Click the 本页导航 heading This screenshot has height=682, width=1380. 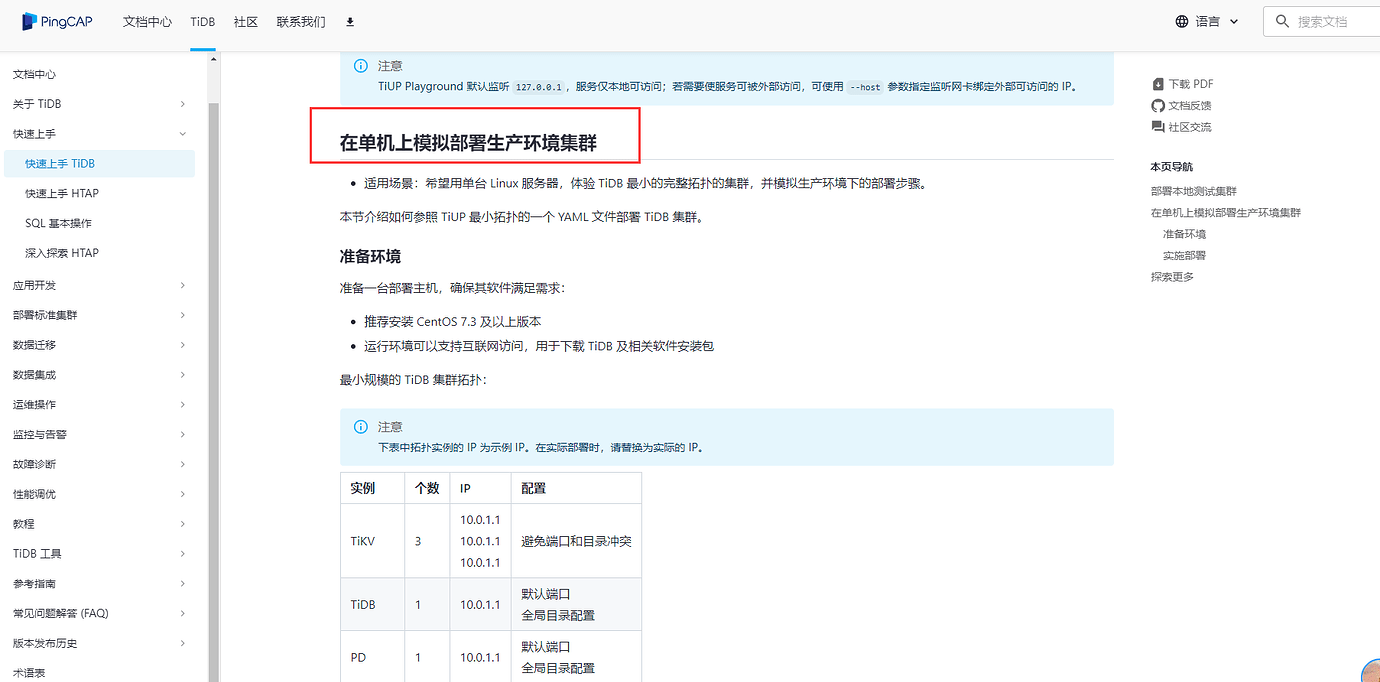(1171, 167)
